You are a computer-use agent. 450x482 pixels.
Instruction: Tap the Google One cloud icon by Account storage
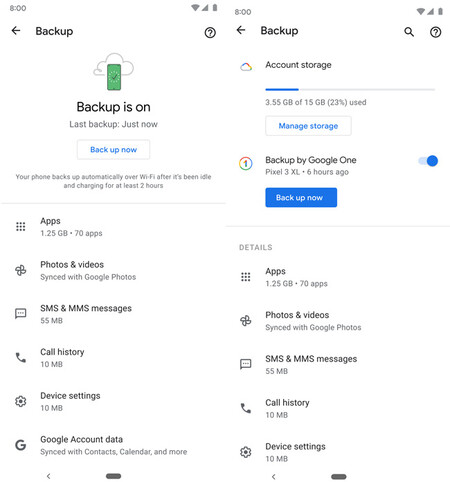click(246, 67)
